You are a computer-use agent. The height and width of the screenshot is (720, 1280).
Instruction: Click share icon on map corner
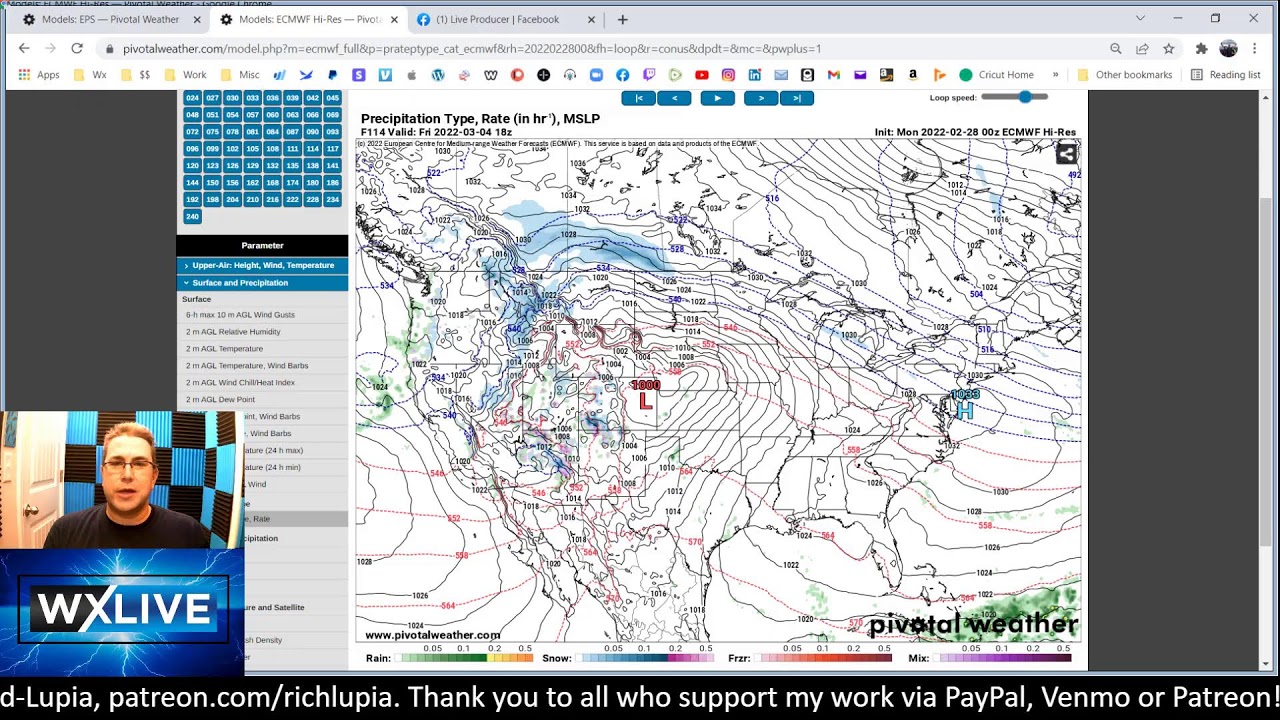point(1066,154)
